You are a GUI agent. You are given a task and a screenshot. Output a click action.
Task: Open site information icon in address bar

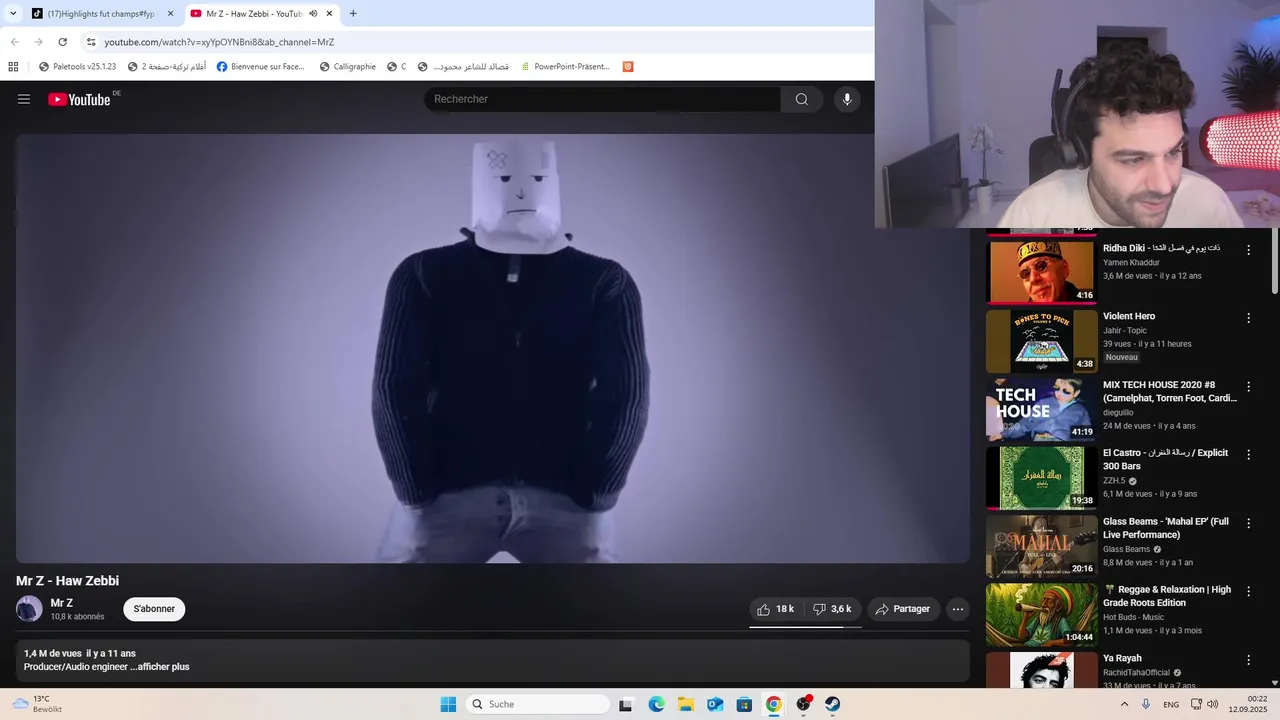(x=91, y=42)
